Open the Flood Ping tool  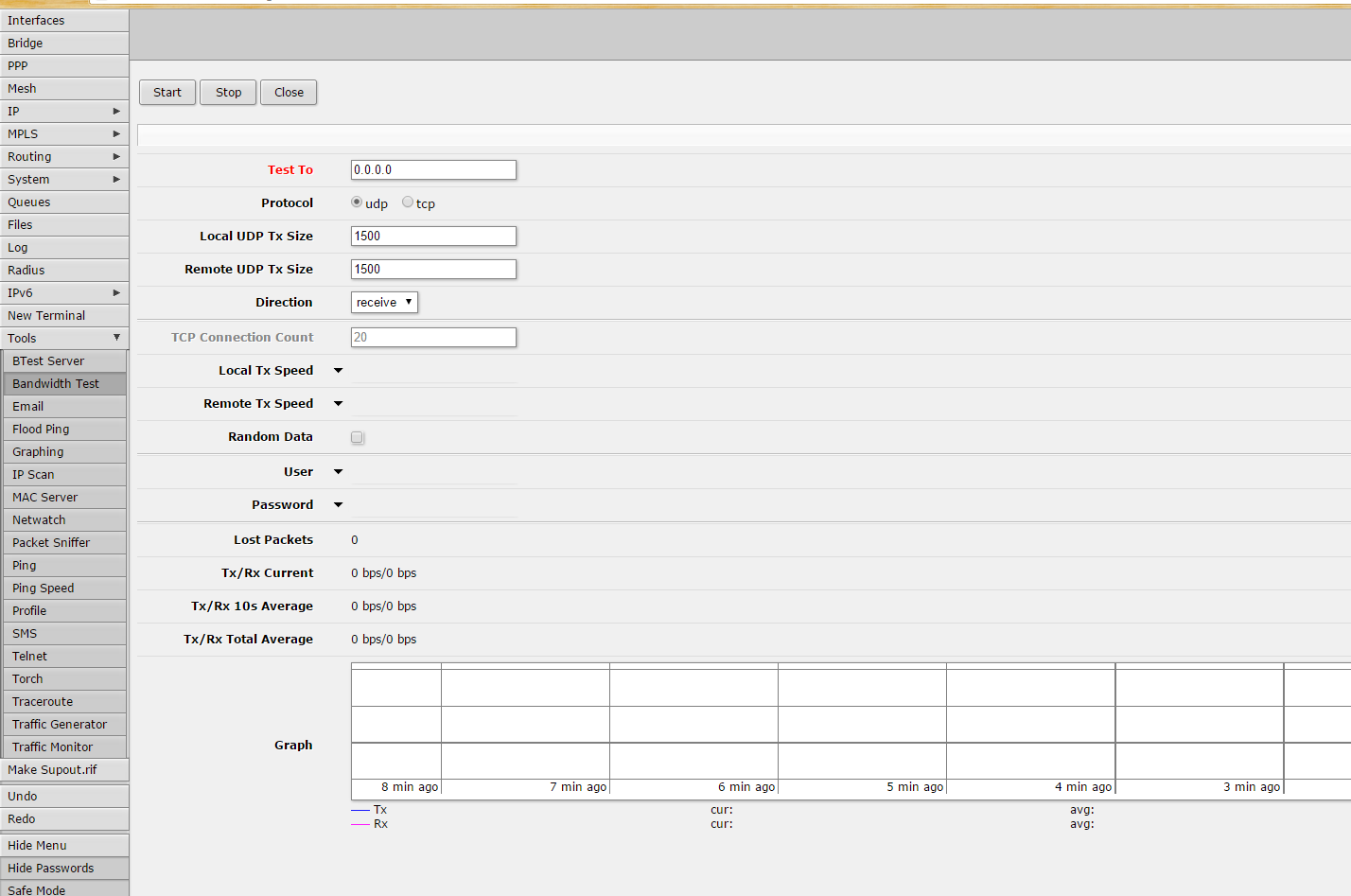coord(65,430)
